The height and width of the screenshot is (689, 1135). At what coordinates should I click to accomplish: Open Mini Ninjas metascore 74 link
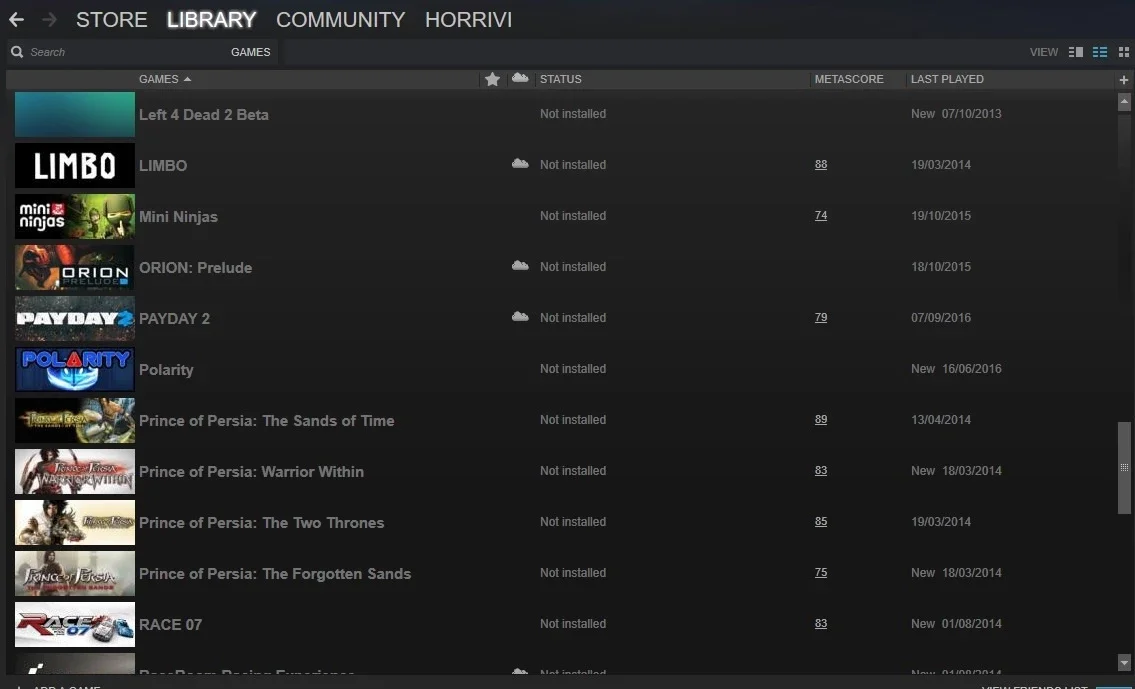pos(820,216)
